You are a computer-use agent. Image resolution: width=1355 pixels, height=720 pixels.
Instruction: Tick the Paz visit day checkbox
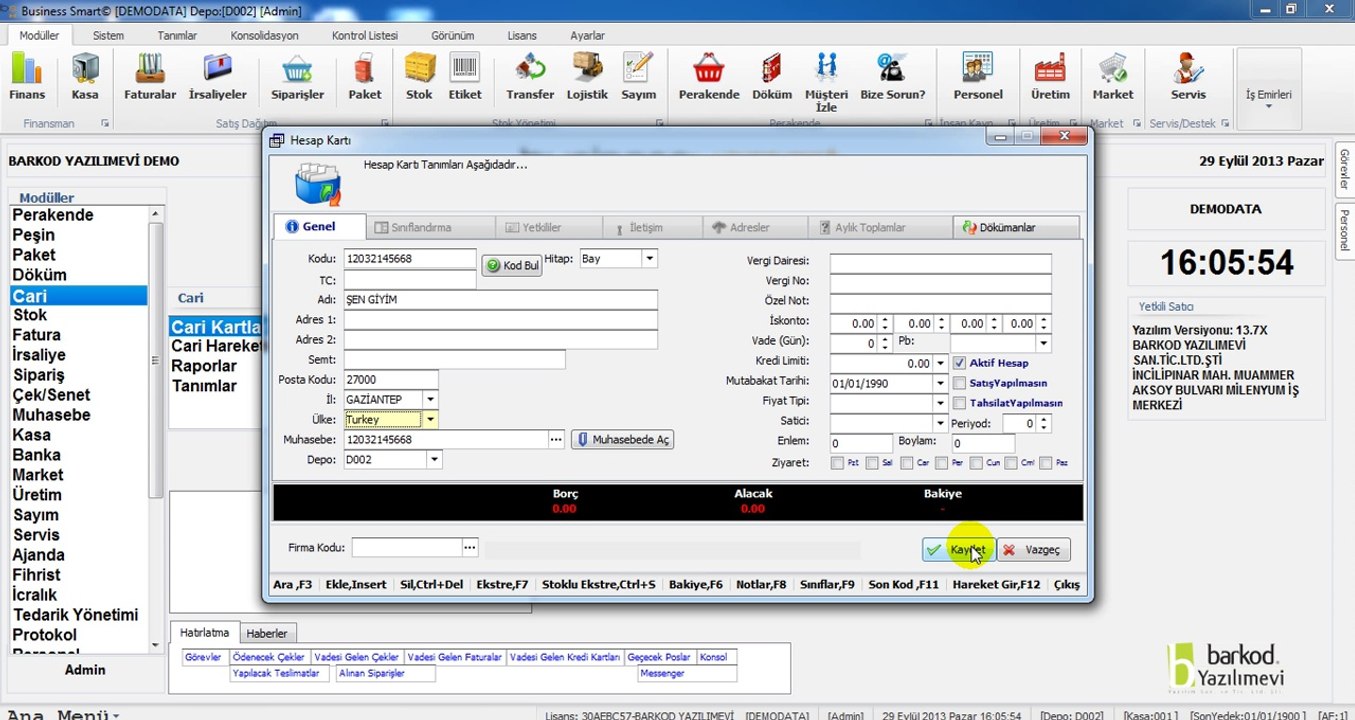click(1046, 463)
